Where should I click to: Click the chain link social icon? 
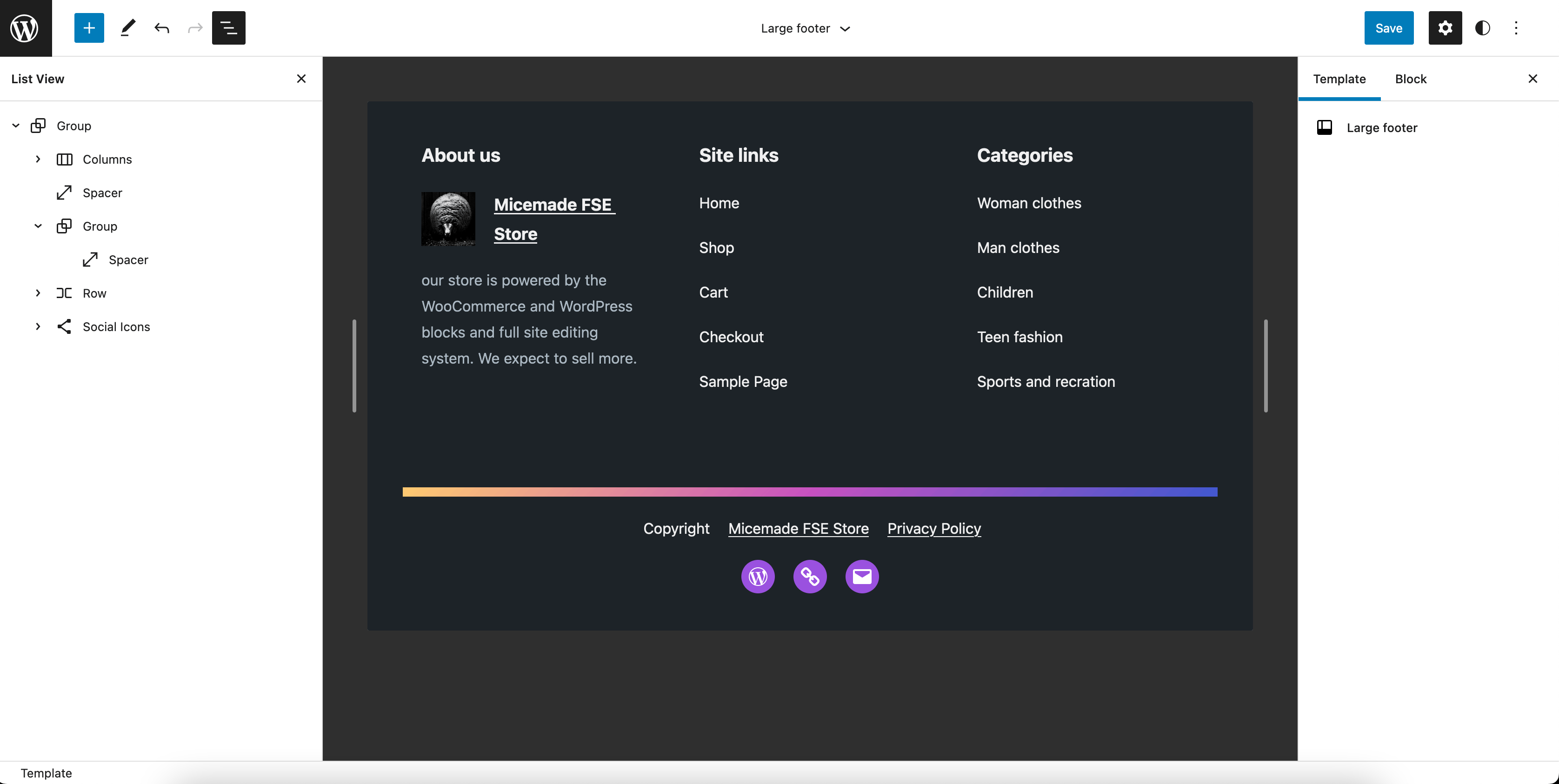810,577
